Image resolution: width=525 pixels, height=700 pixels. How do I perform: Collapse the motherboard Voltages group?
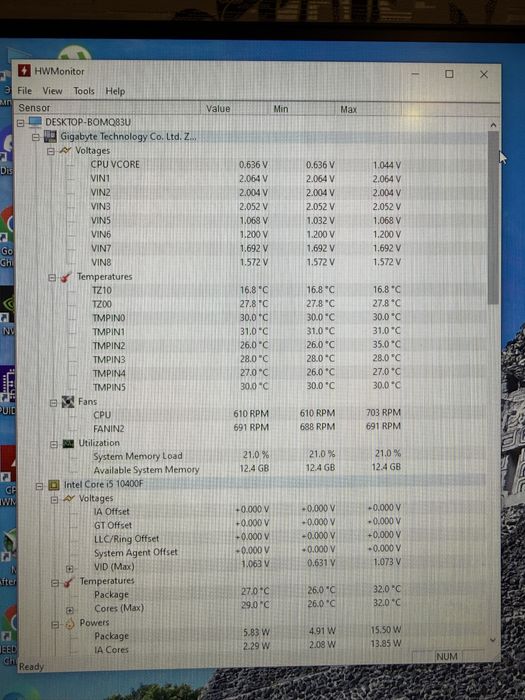51,151
